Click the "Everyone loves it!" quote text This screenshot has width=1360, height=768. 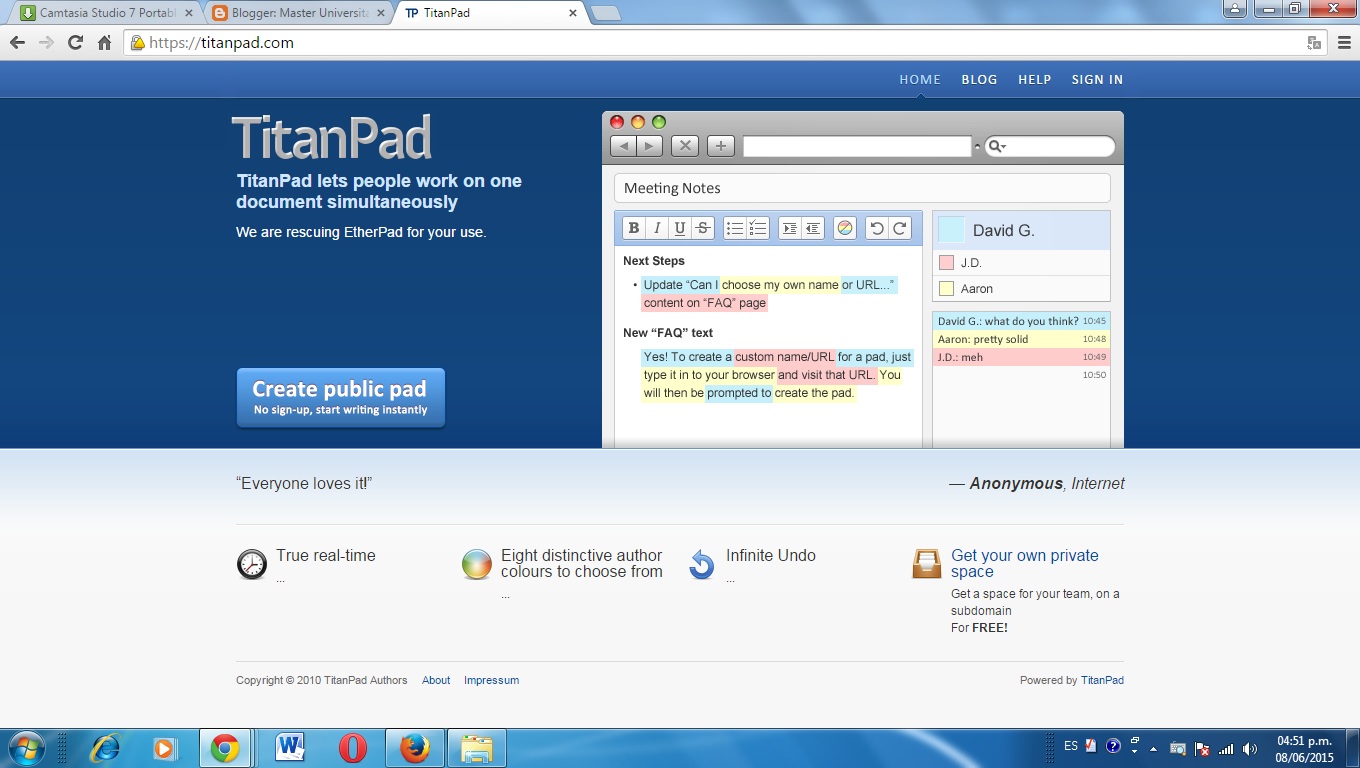(304, 483)
